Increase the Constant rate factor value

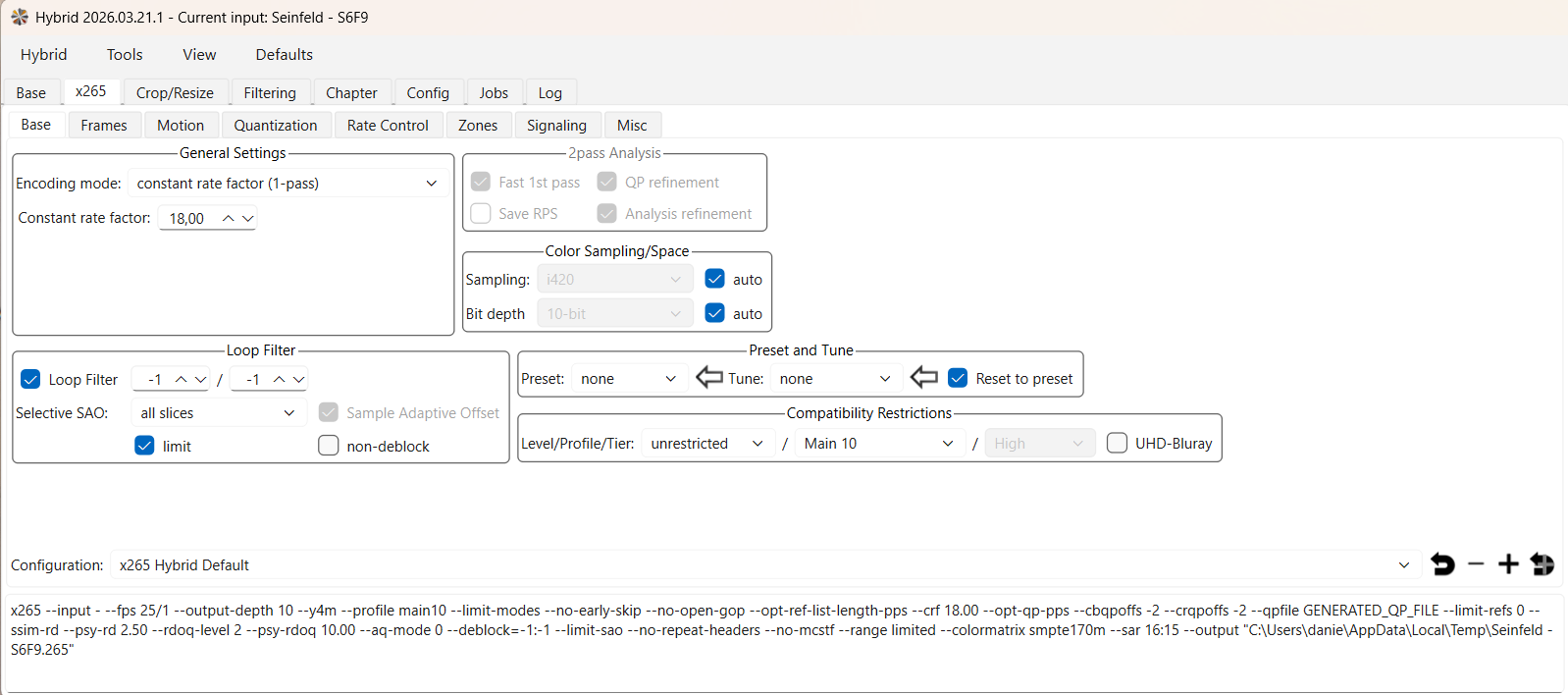click(x=228, y=218)
